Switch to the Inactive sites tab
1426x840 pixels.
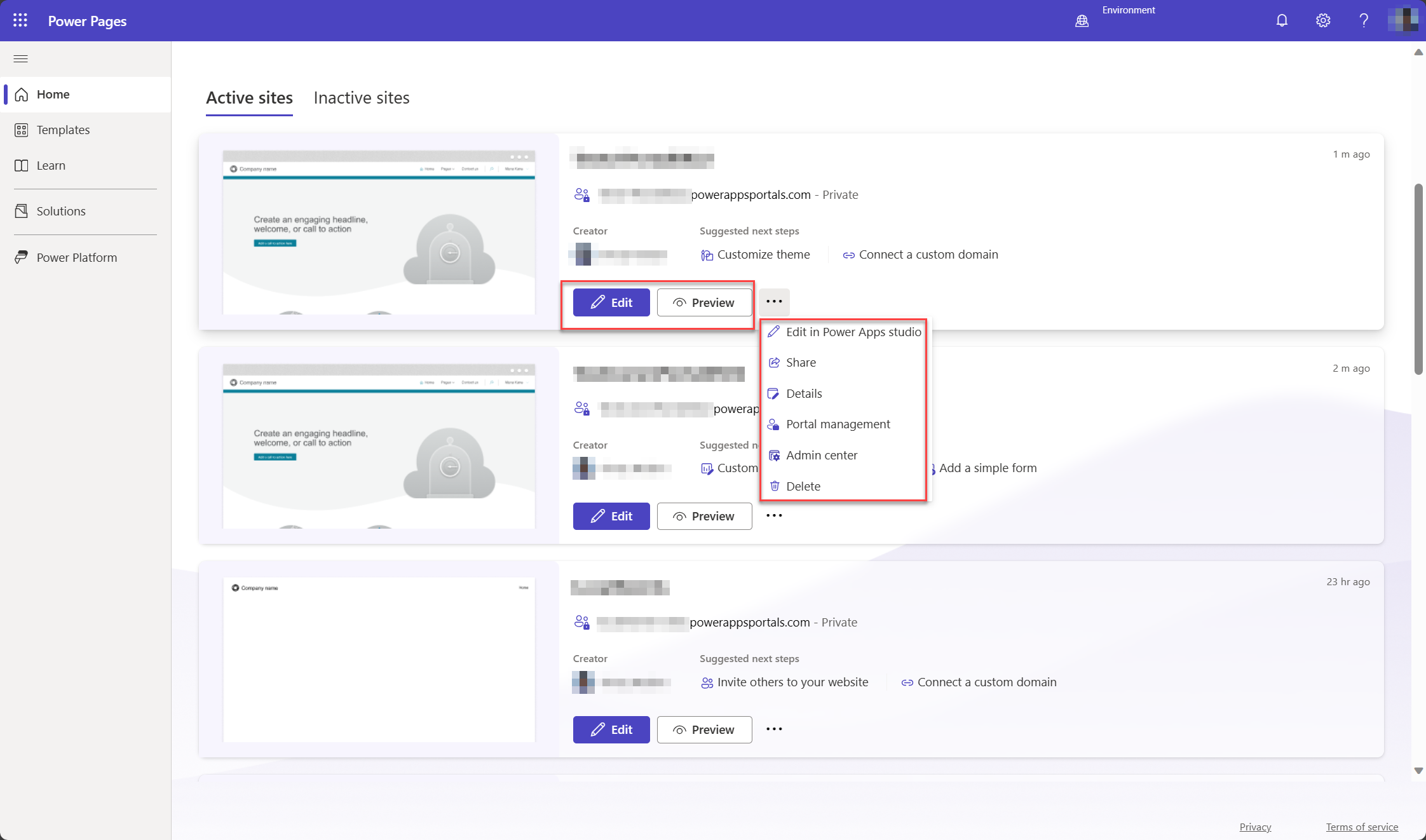pos(361,97)
